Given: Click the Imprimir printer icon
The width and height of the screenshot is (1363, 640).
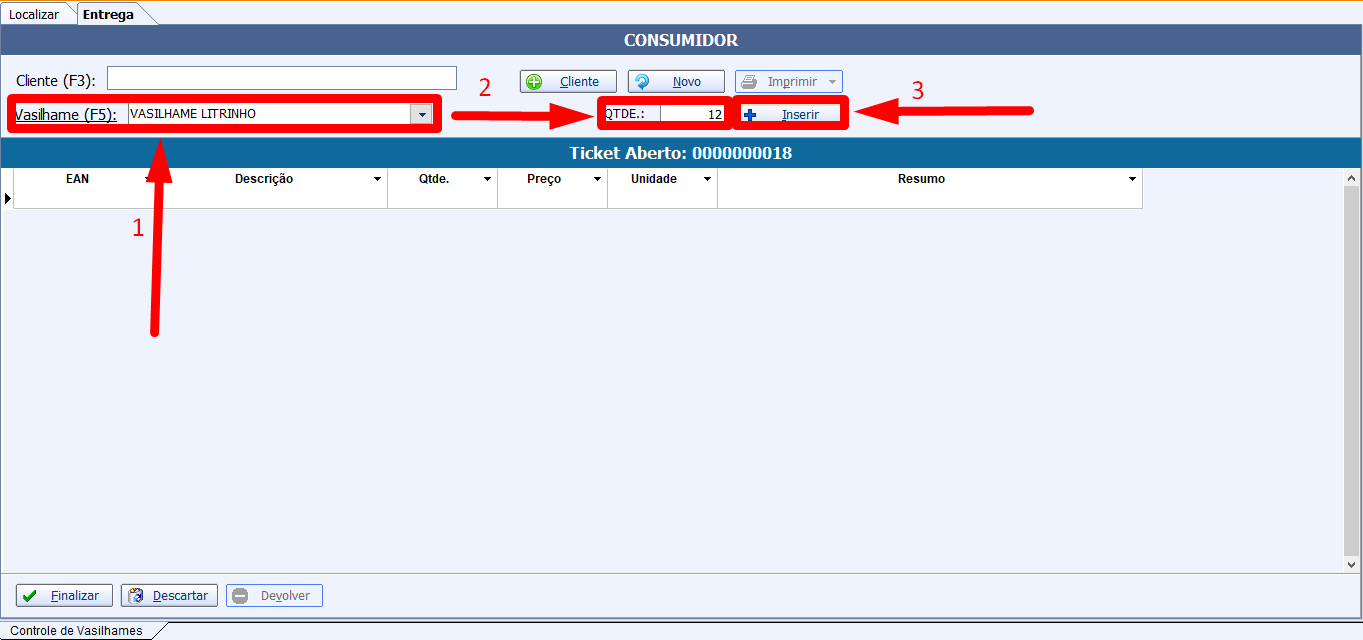Looking at the screenshot, I should point(750,82).
